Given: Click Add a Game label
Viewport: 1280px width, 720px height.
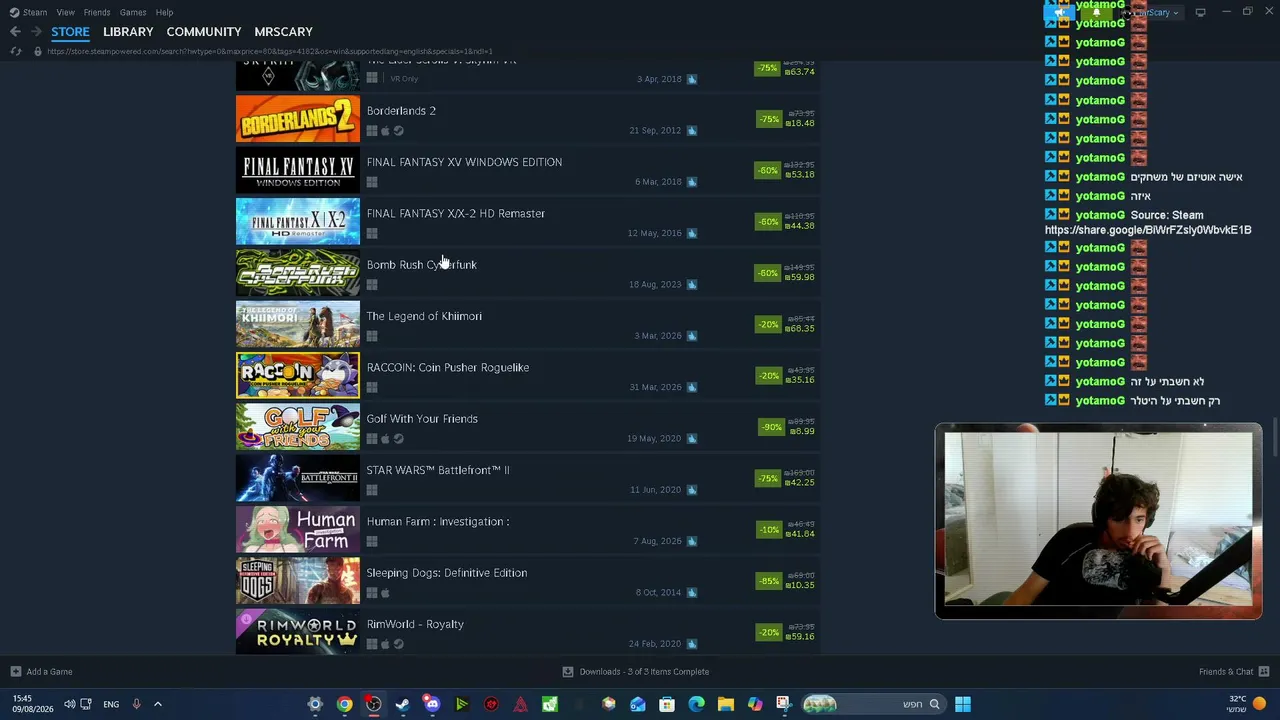Looking at the screenshot, I should click(x=50, y=672).
